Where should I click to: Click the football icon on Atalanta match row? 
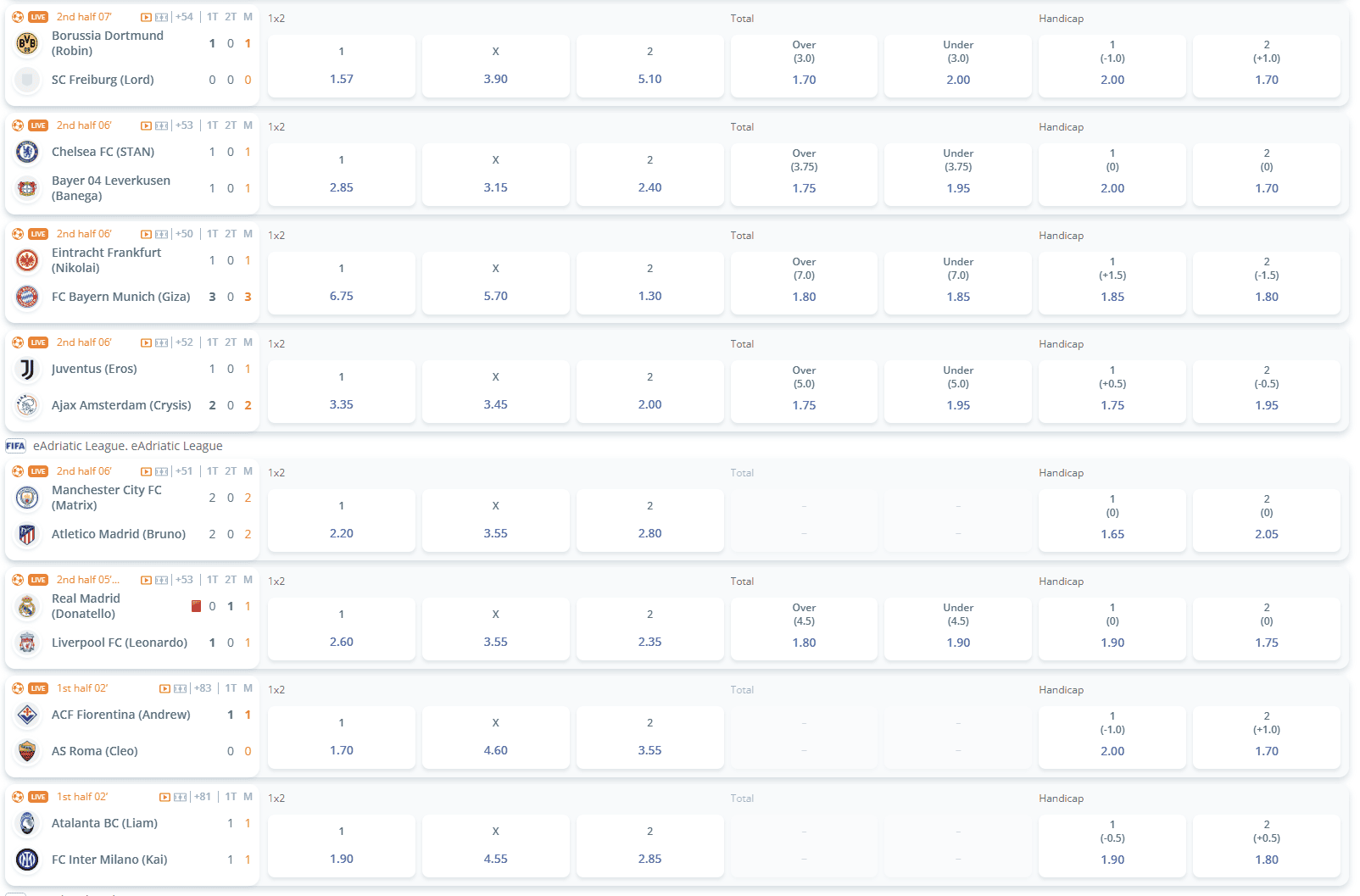pyautogui.click(x=18, y=797)
